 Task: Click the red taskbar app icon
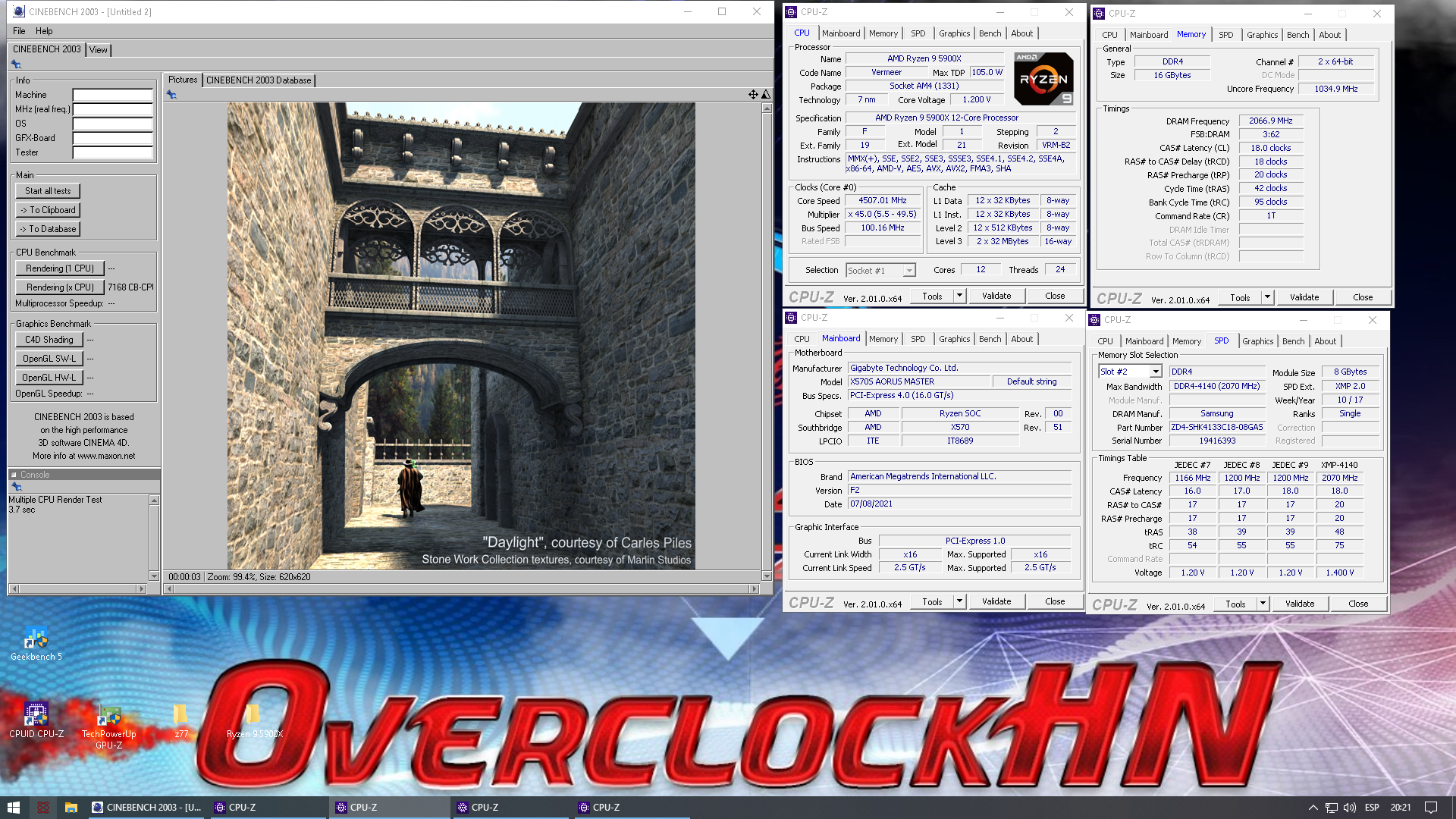pyautogui.click(x=42, y=808)
